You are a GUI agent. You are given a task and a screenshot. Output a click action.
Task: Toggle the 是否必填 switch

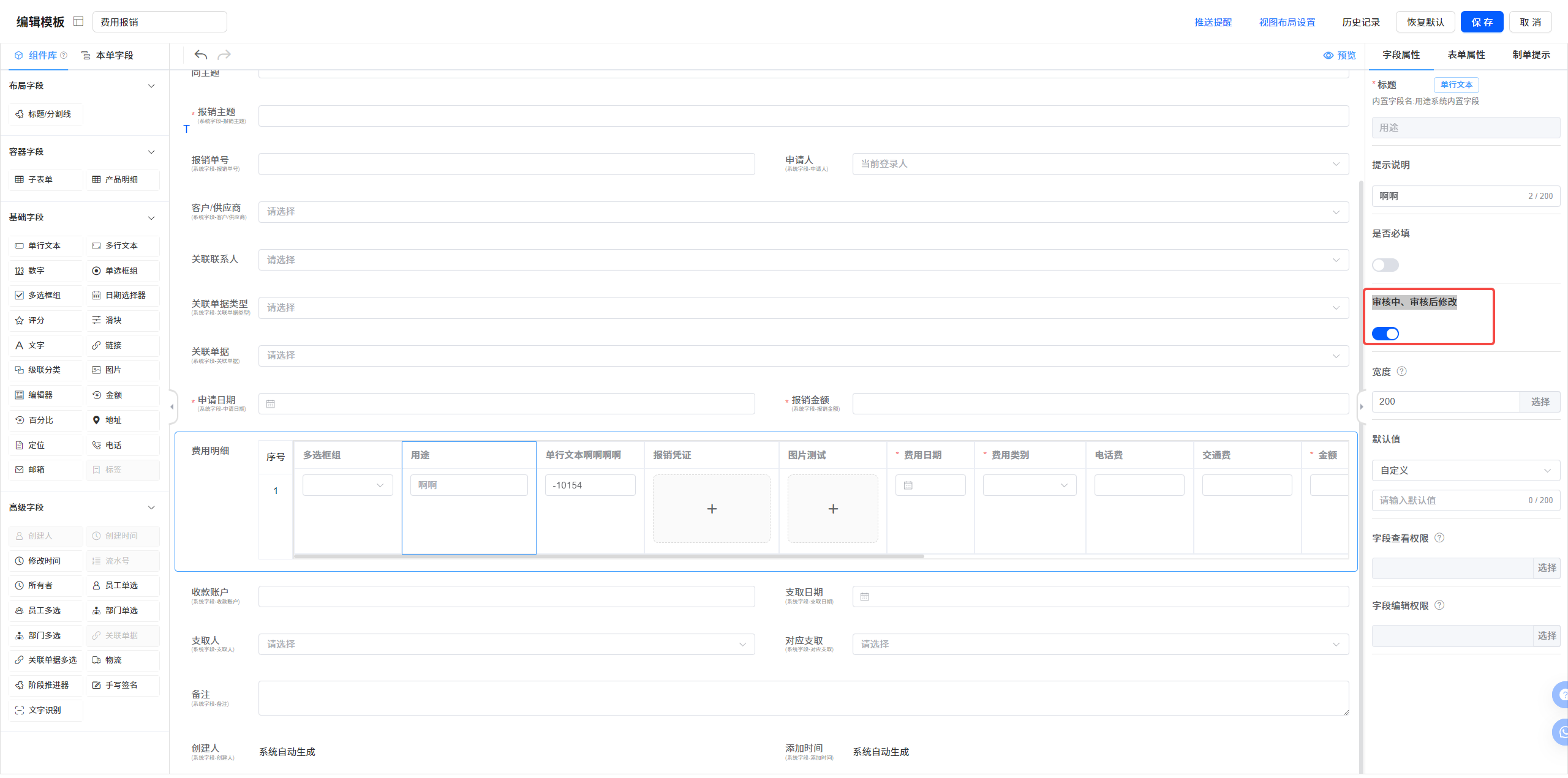click(x=1385, y=265)
